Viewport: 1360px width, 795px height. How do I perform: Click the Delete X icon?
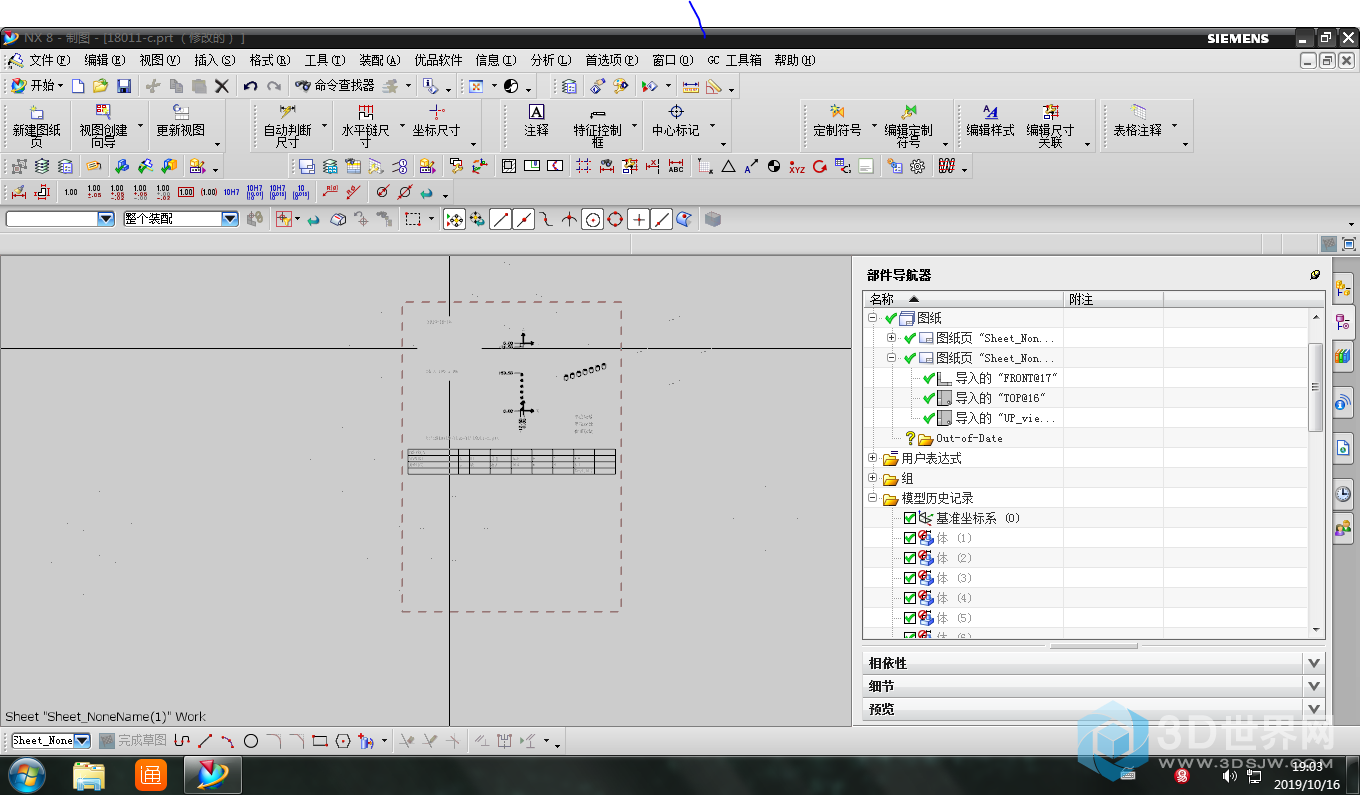click(222, 87)
